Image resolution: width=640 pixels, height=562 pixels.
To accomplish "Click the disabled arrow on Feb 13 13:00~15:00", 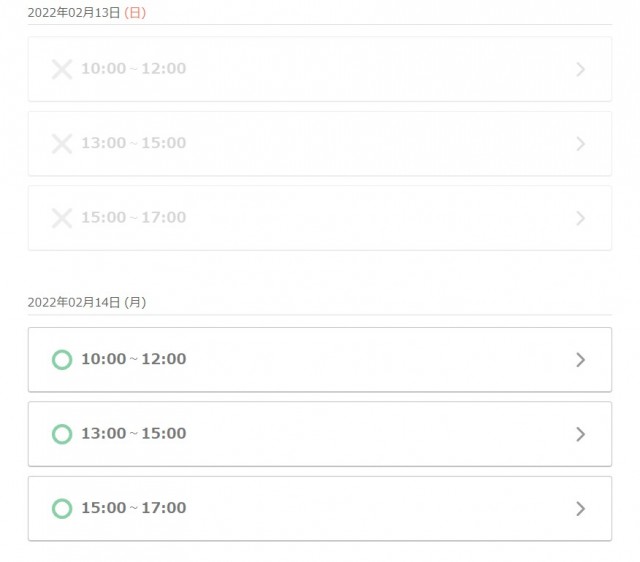I will [x=580, y=143].
